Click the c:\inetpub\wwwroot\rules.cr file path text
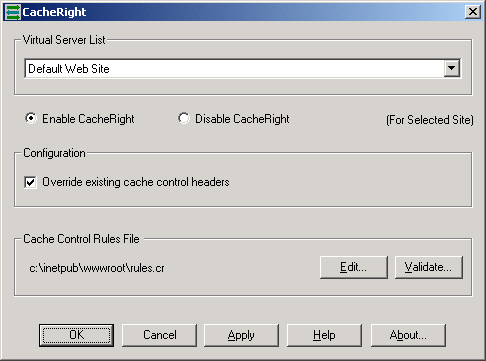486x361 pixels. pos(97,268)
